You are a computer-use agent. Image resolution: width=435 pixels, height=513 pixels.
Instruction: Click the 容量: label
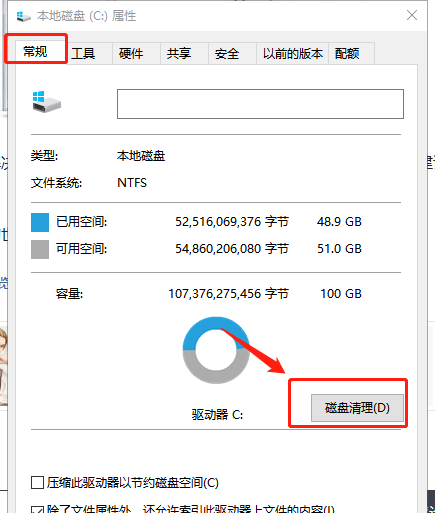[x=69, y=294]
